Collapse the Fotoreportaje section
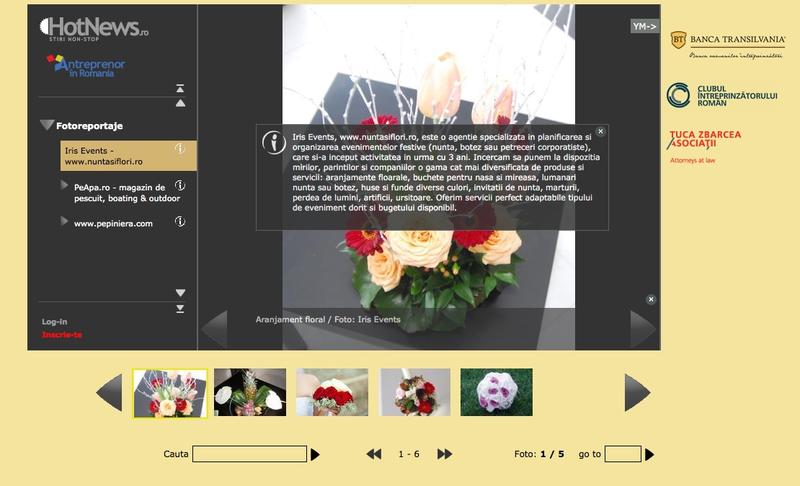 (x=47, y=126)
